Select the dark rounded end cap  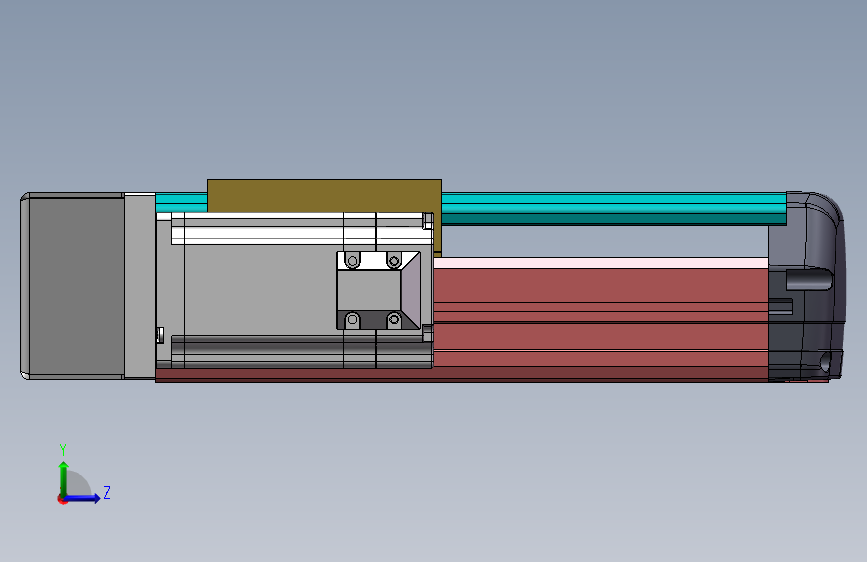tap(807, 287)
